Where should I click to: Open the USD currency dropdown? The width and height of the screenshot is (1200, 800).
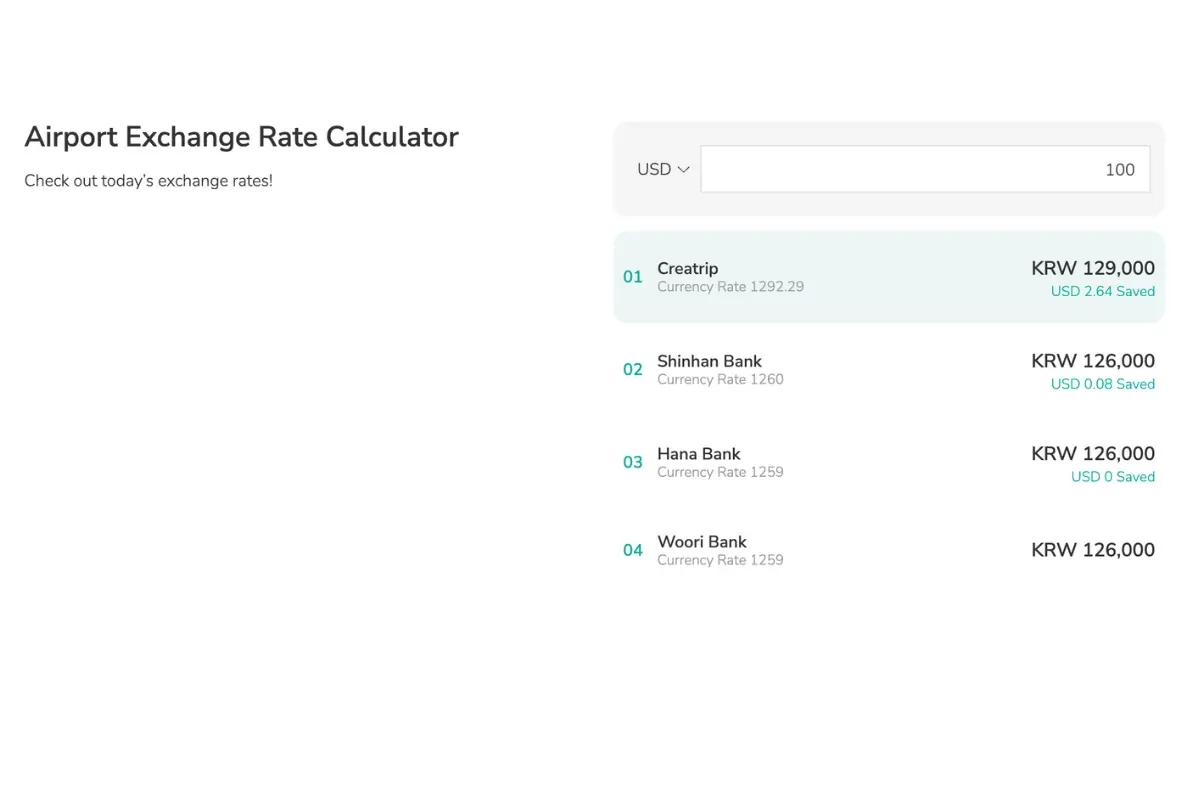click(663, 170)
